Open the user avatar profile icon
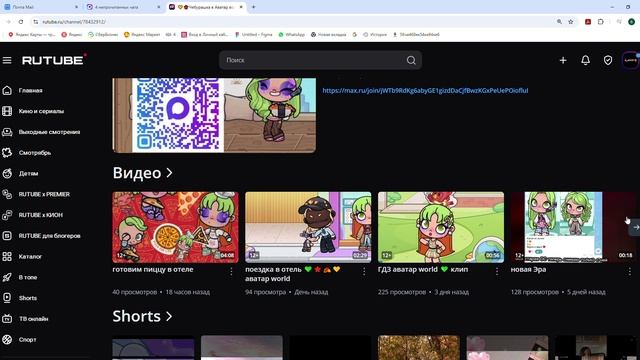Viewport: 640px width, 360px height. click(x=630, y=60)
